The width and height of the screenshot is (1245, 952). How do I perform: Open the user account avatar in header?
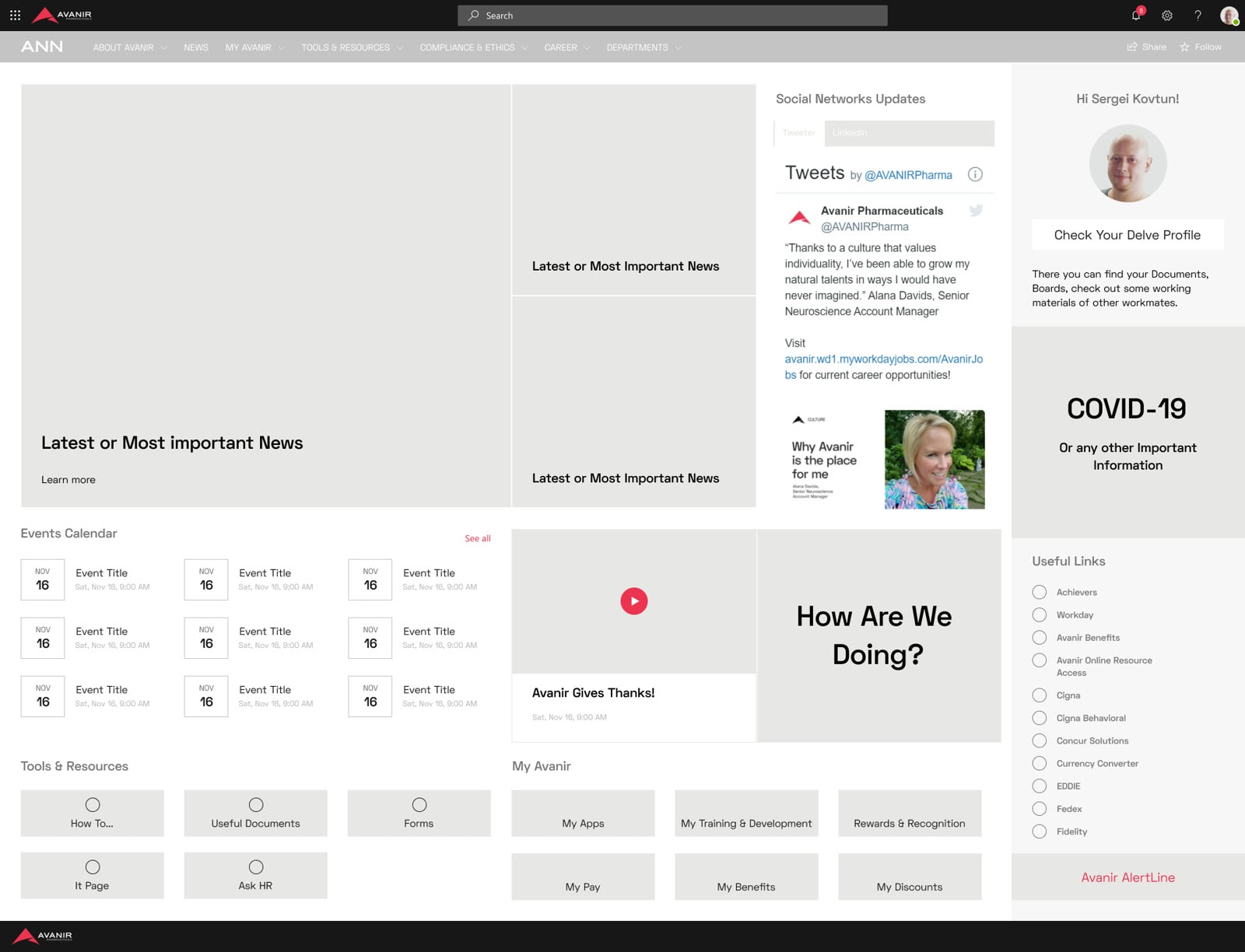tap(1229, 16)
